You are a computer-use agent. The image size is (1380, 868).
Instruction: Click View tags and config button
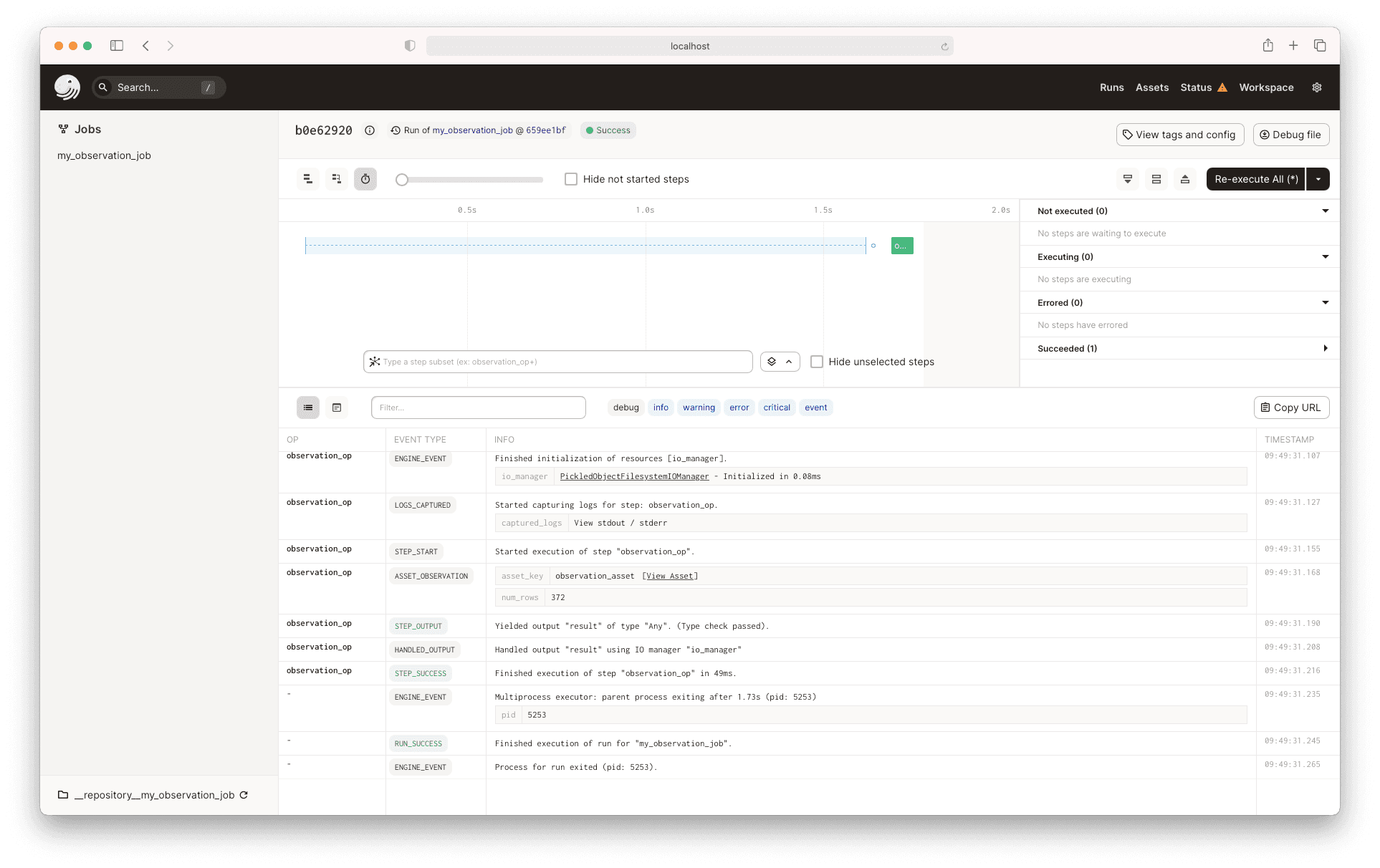click(1179, 135)
